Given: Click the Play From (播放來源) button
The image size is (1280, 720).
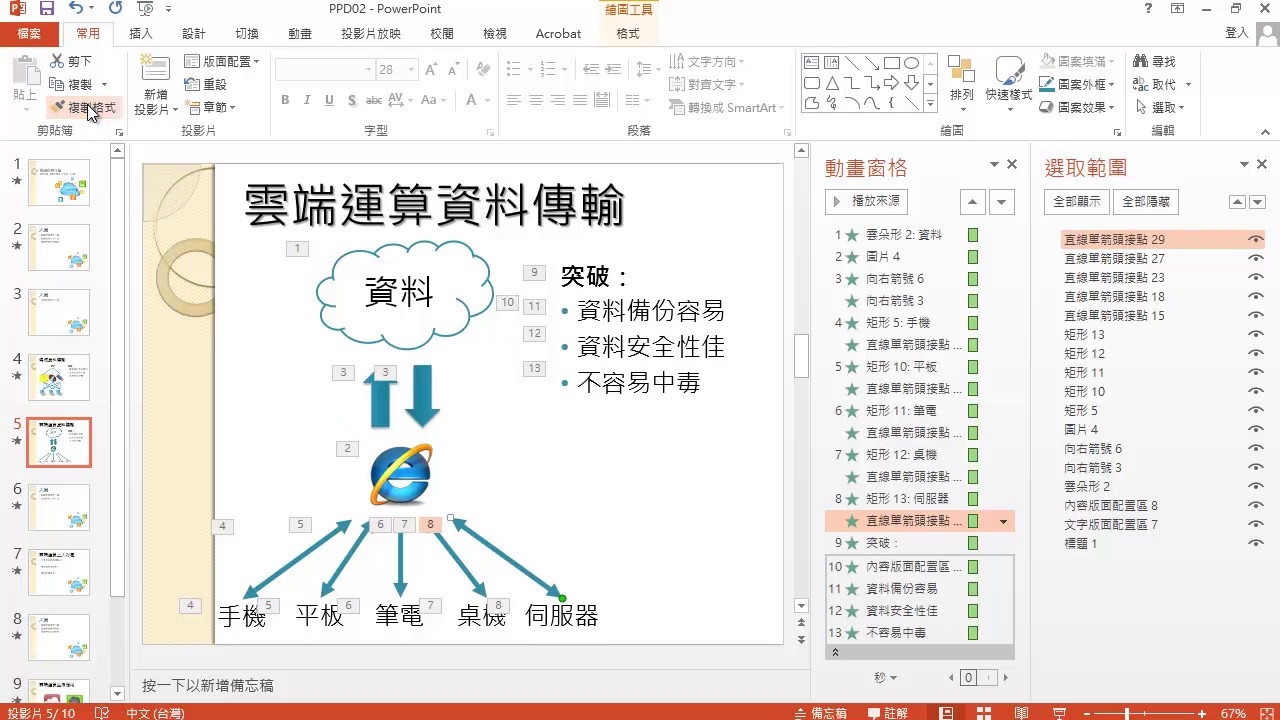Looking at the screenshot, I should [x=866, y=201].
